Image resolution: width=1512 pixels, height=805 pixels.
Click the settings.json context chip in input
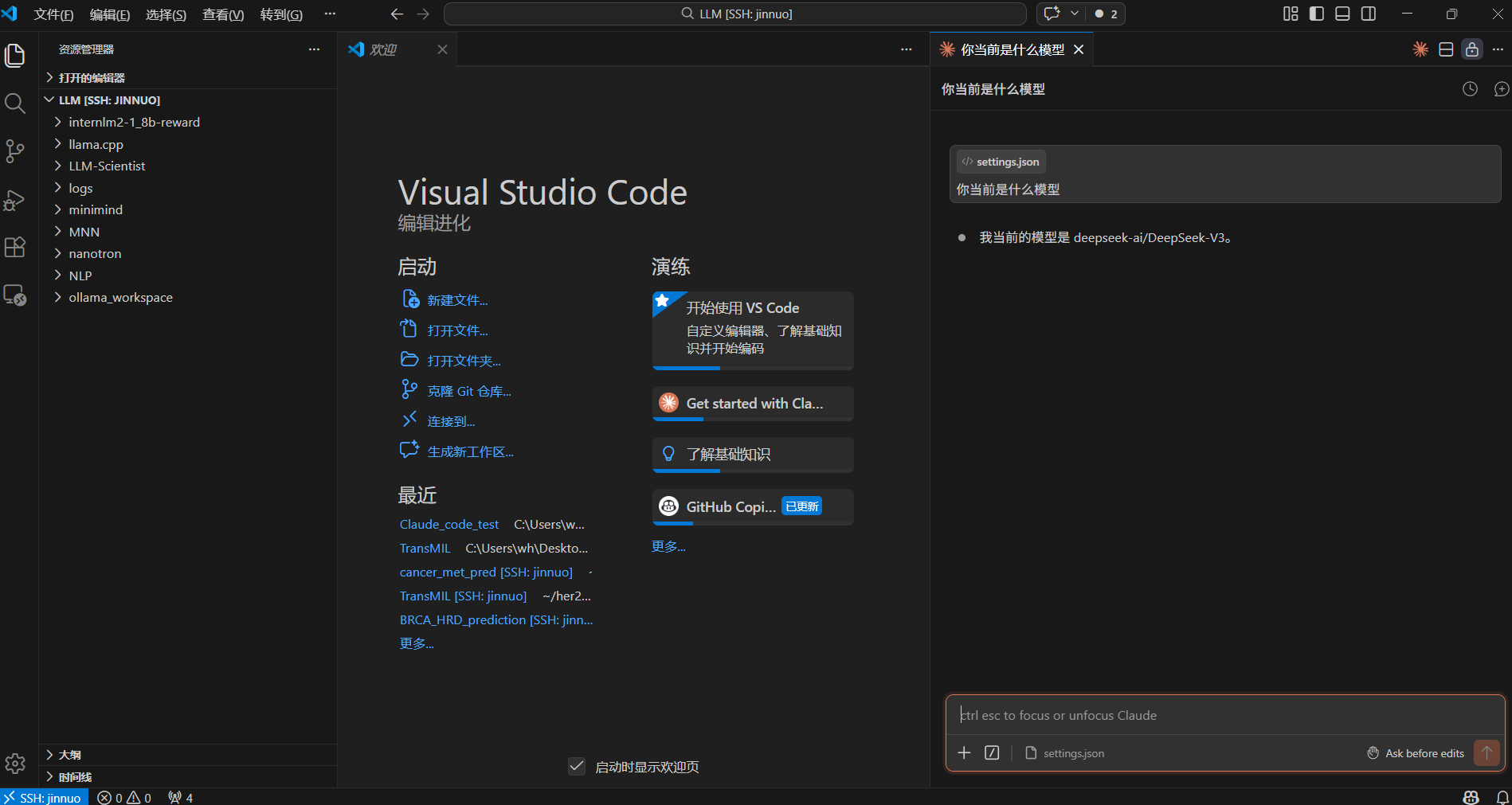[1064, 753]
